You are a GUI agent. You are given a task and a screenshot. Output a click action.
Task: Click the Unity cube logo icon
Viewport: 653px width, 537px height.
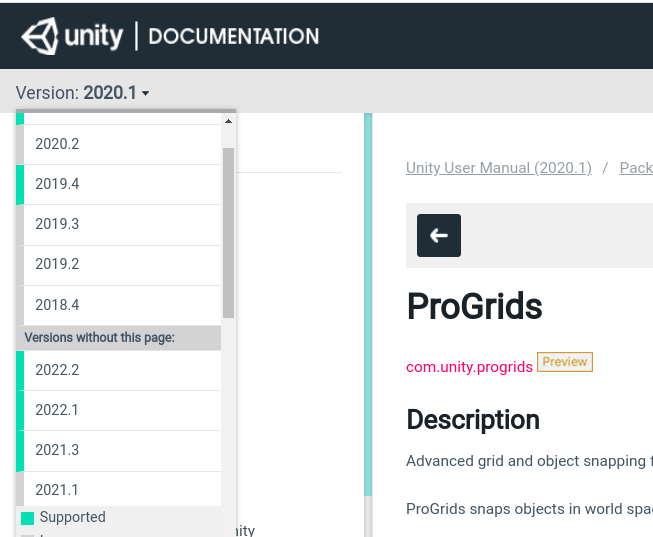(40, 37)
